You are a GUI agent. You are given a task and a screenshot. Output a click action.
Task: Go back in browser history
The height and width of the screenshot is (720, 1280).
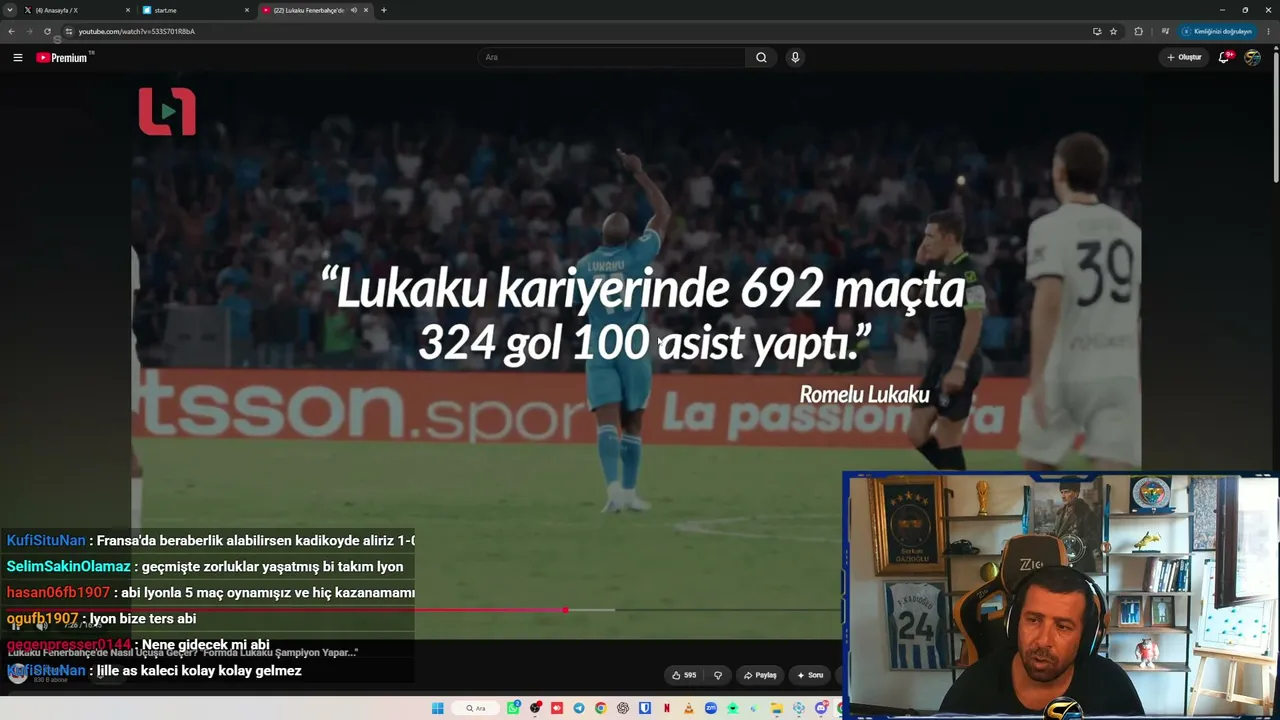[11, 31]
